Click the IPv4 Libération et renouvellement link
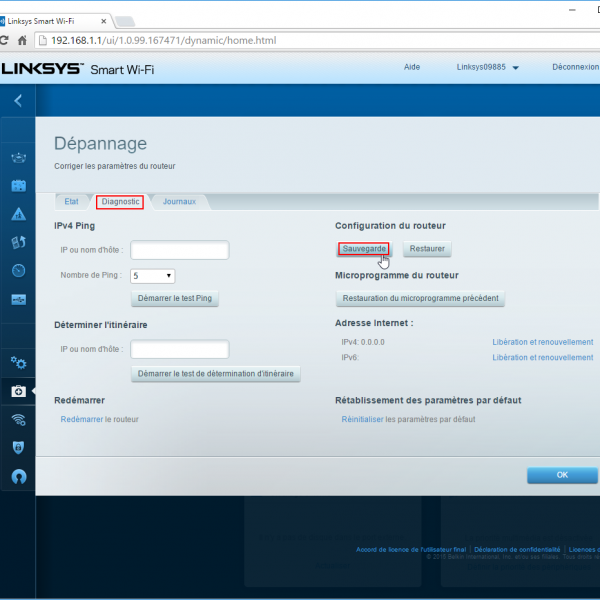Image resolution: width=600 pixels, height=600 pixels. coord(542,342)
